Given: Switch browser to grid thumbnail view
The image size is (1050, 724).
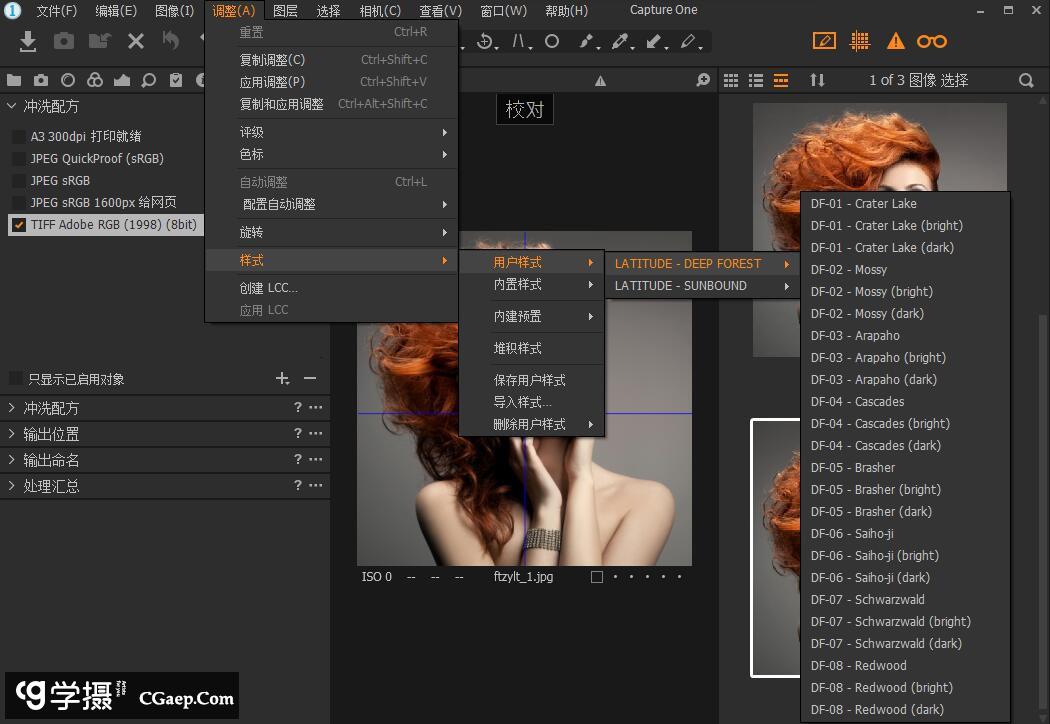Looking at the screenshot, I should pyautogui.click(x=731, y=80).
